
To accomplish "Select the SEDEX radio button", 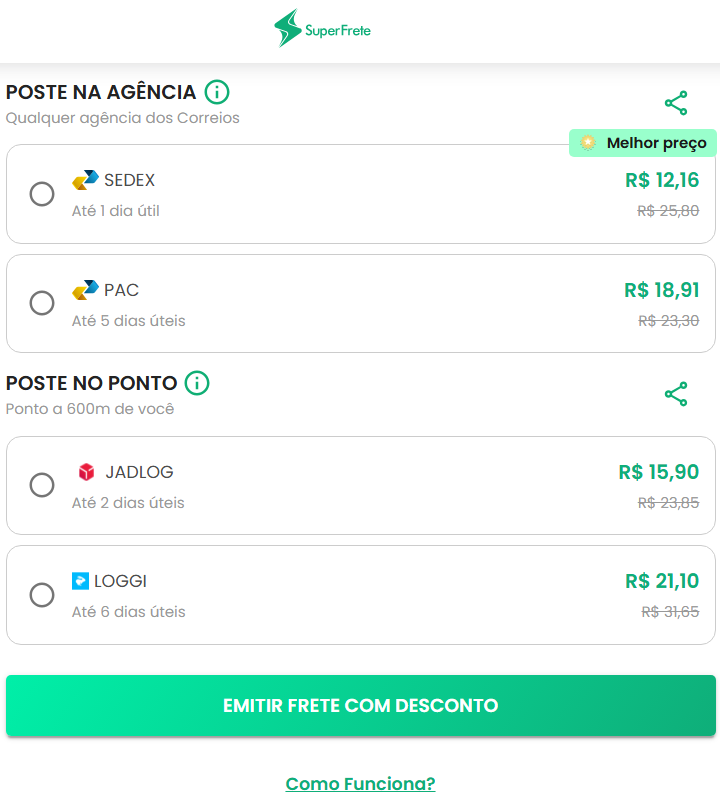I will pyautogui.click(x=42, y=194).
